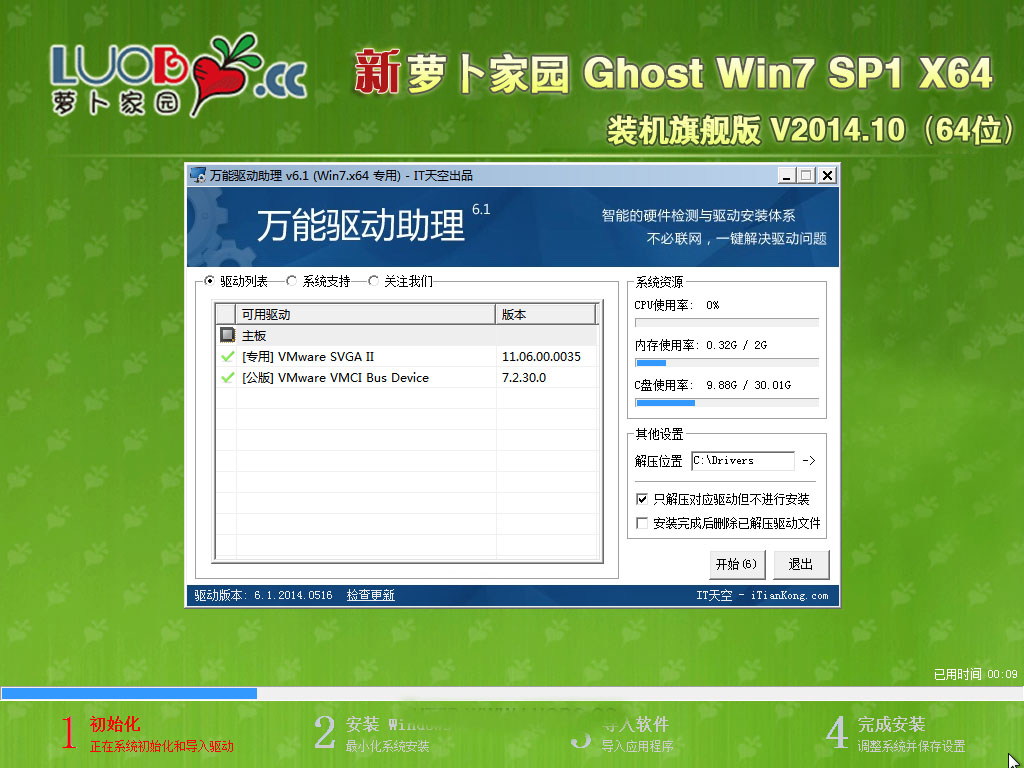
Task: Select the [专用] VMware SVGA II driver row
Action: click(406, 357)
